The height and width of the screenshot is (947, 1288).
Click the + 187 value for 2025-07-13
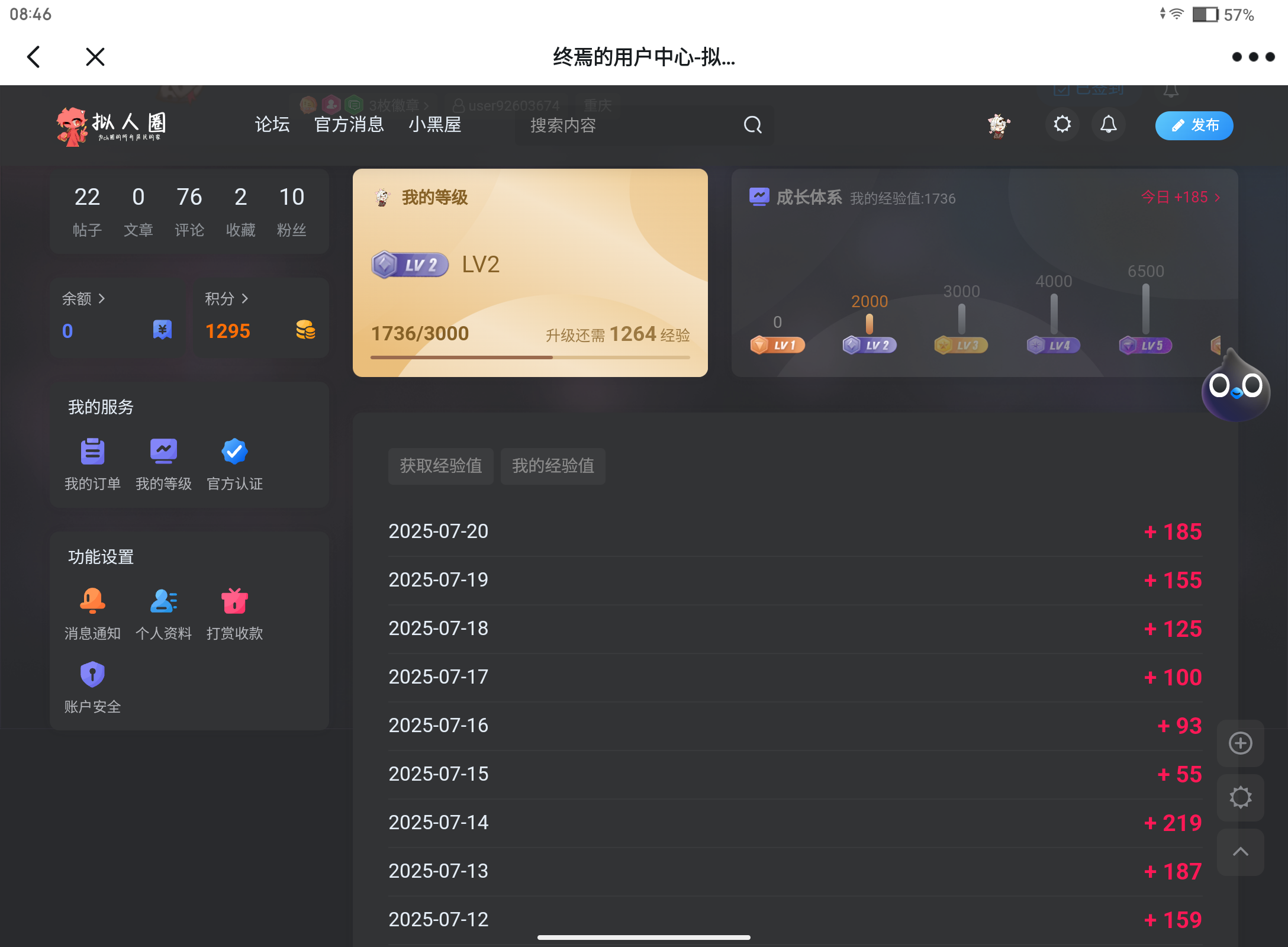(1173, 871)
